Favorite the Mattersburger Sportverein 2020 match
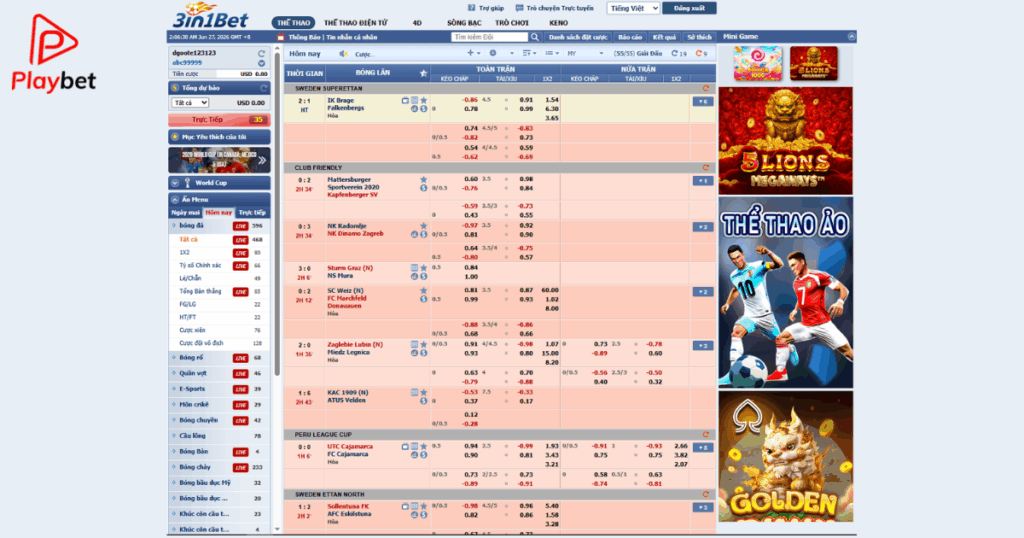 (424, 180)
